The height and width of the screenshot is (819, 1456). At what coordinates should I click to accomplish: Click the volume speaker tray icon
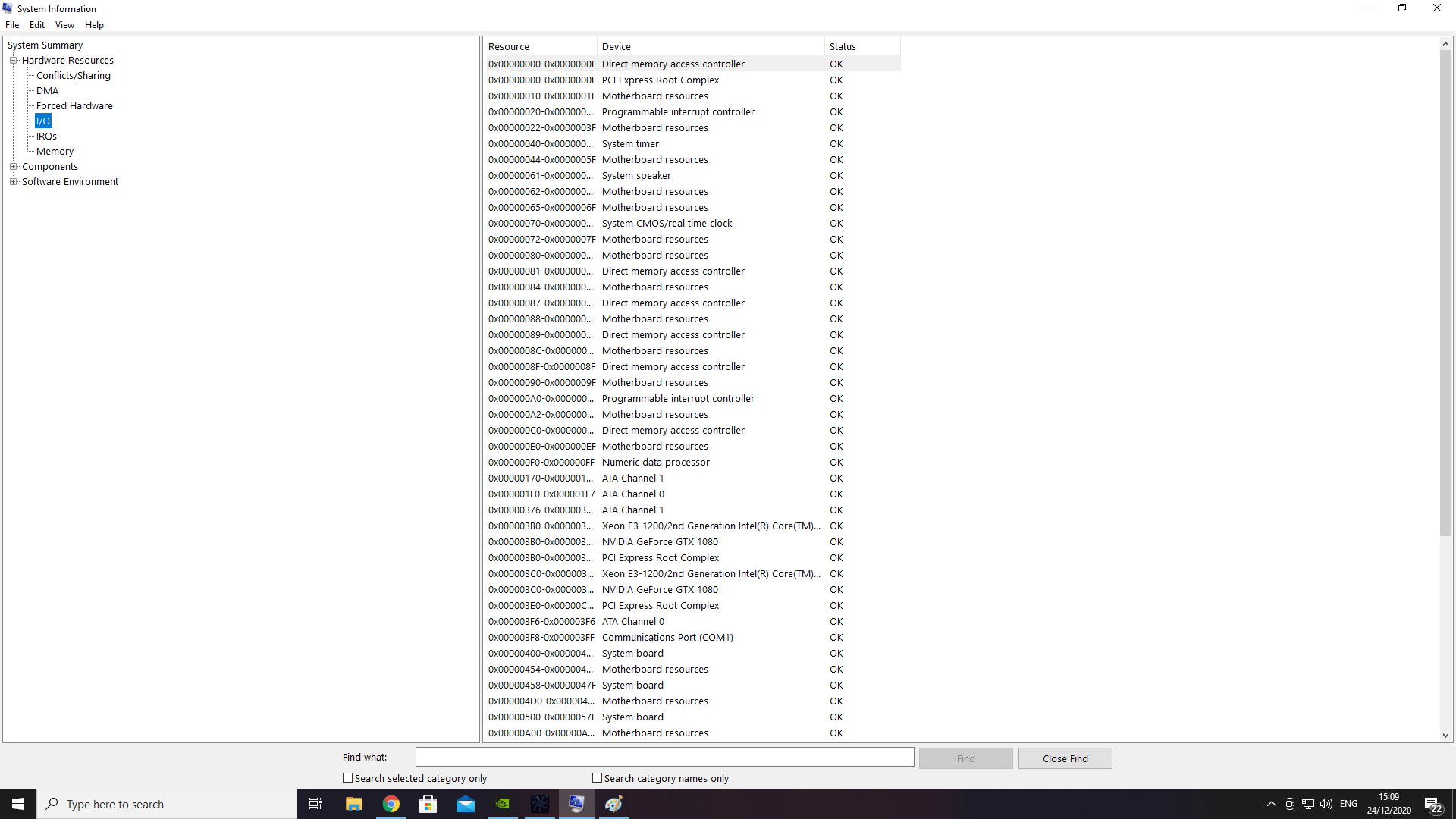pyautogui.click(x=1326, y=804)
